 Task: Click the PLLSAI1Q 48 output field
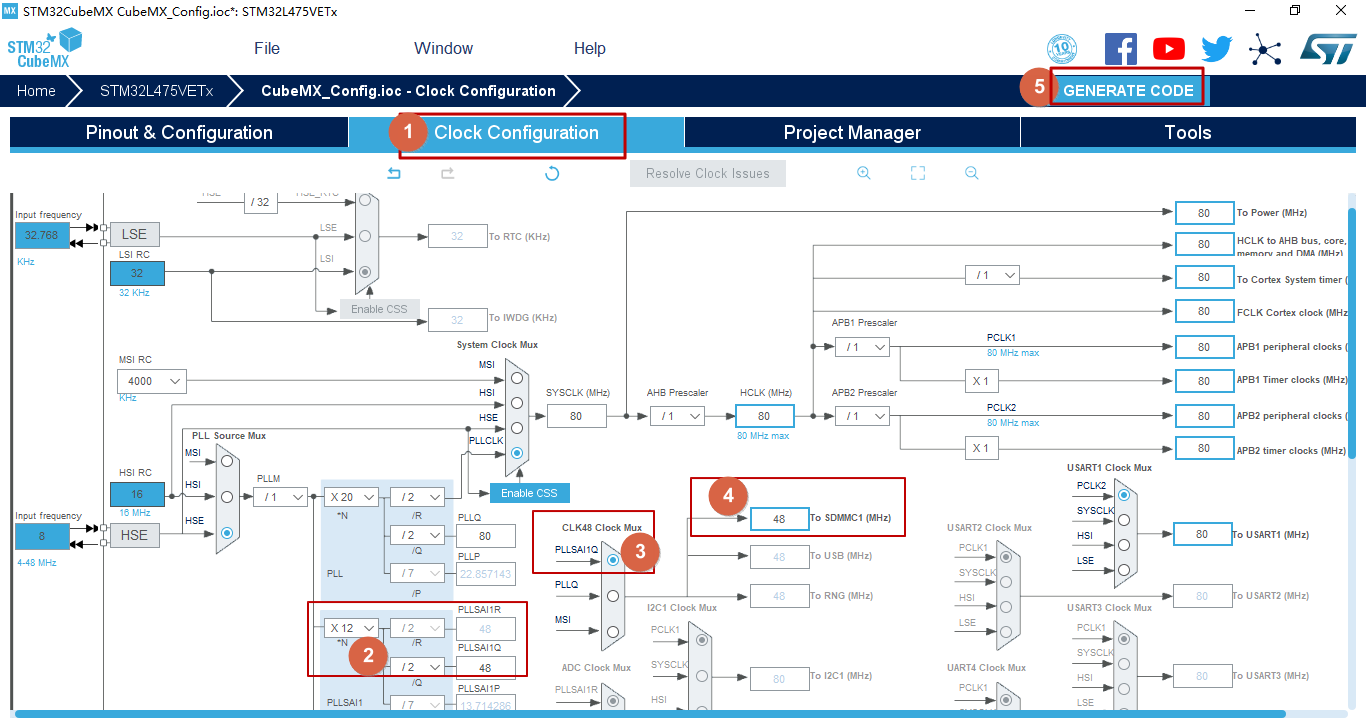coord(486,667)
